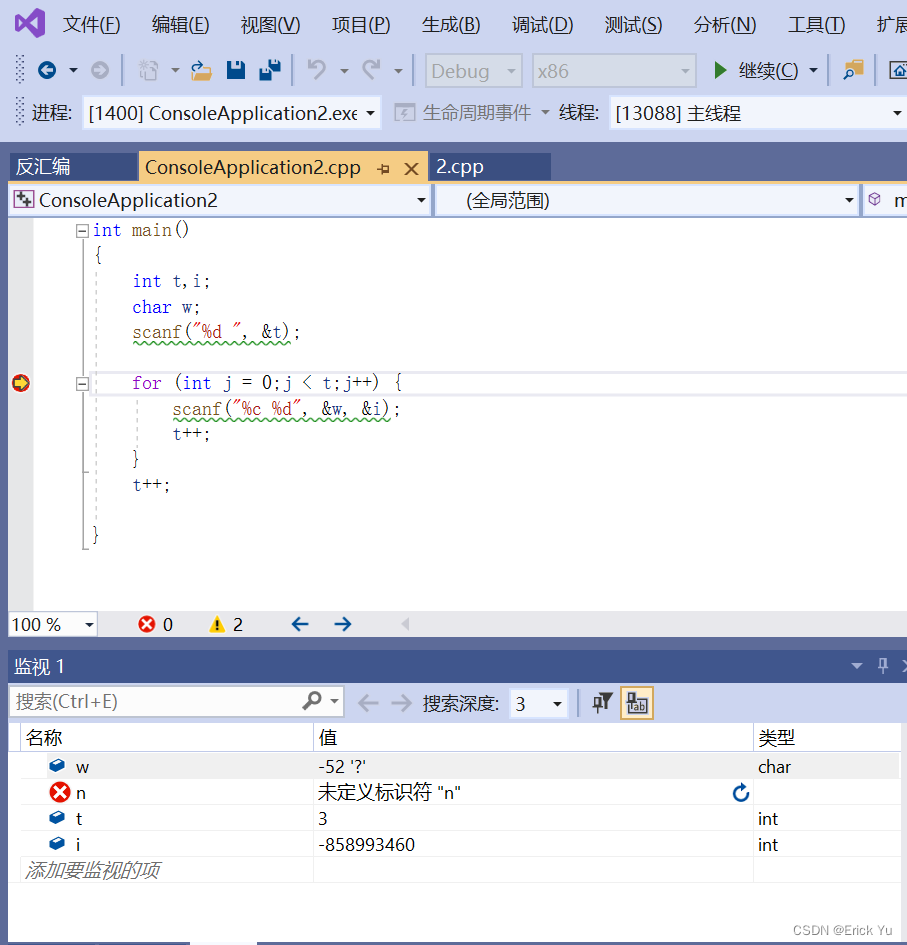
Task: Click the 值 column header
Action: coord(533,737)
